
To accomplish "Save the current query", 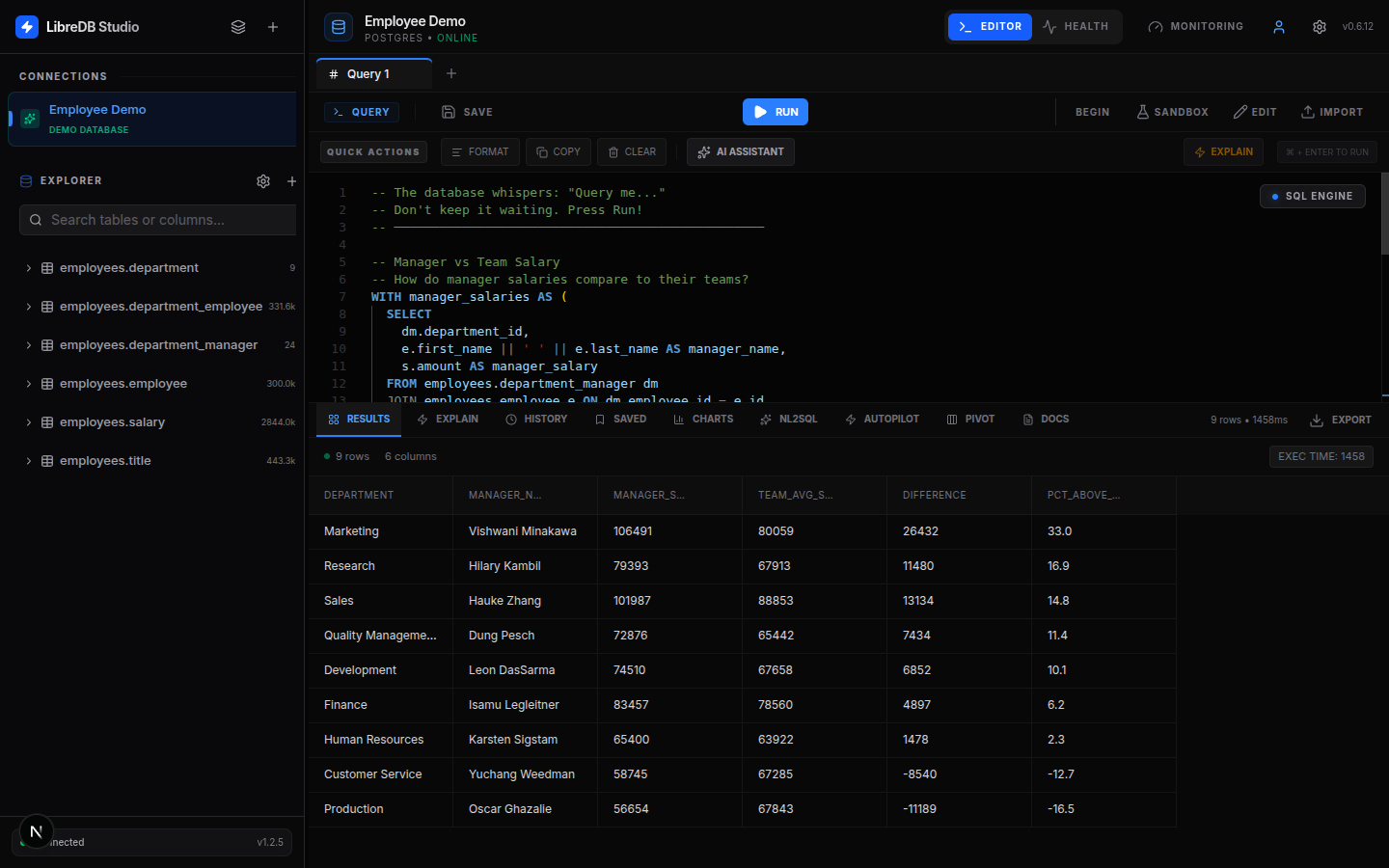I will [467, 112].
